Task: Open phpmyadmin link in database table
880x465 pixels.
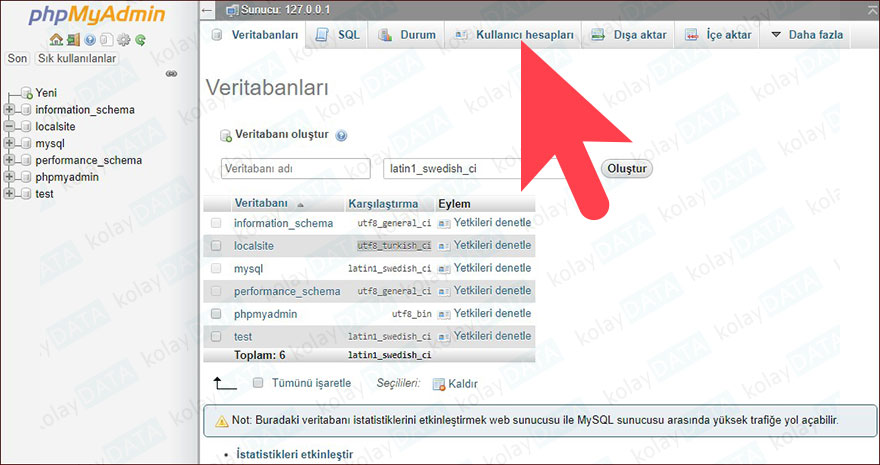Action: pyautogui.click(x=265, y=314)
